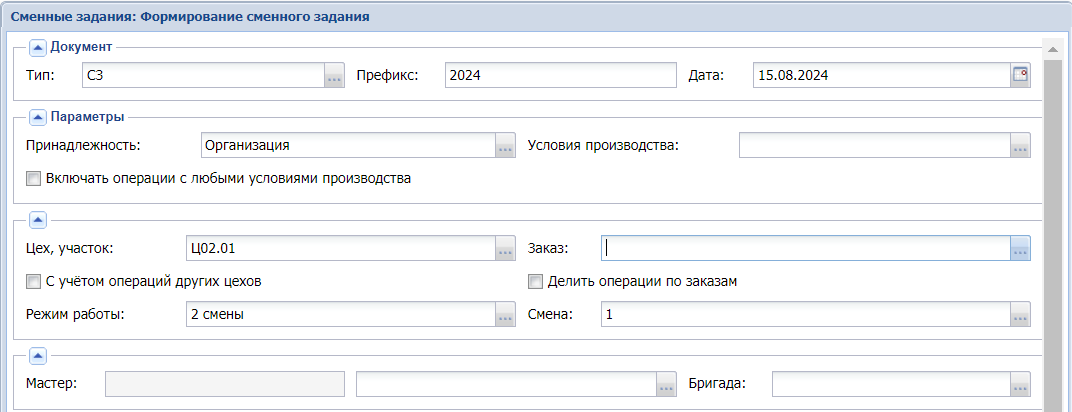Click into the Префикс input field
1072x412 pixels.
point(561,76)
